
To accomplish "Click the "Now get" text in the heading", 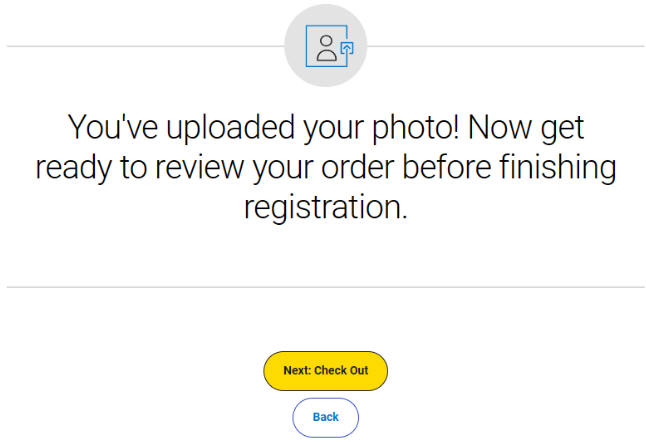I will coord(526,128).
